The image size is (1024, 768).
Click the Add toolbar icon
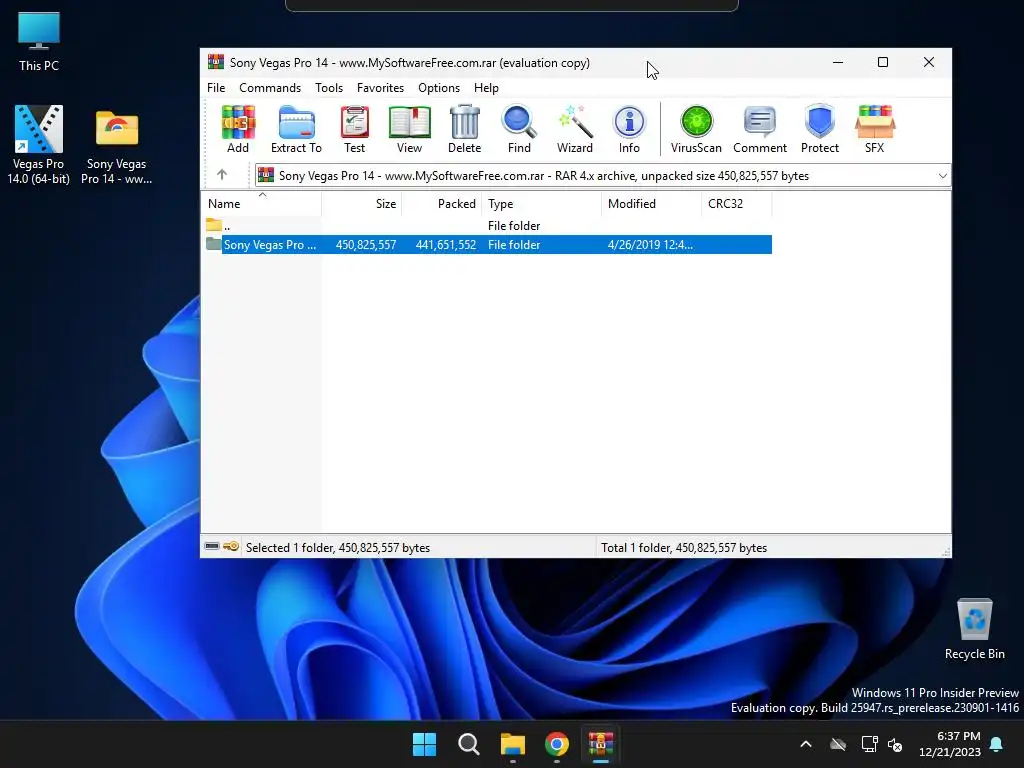[x=238, y=129]
